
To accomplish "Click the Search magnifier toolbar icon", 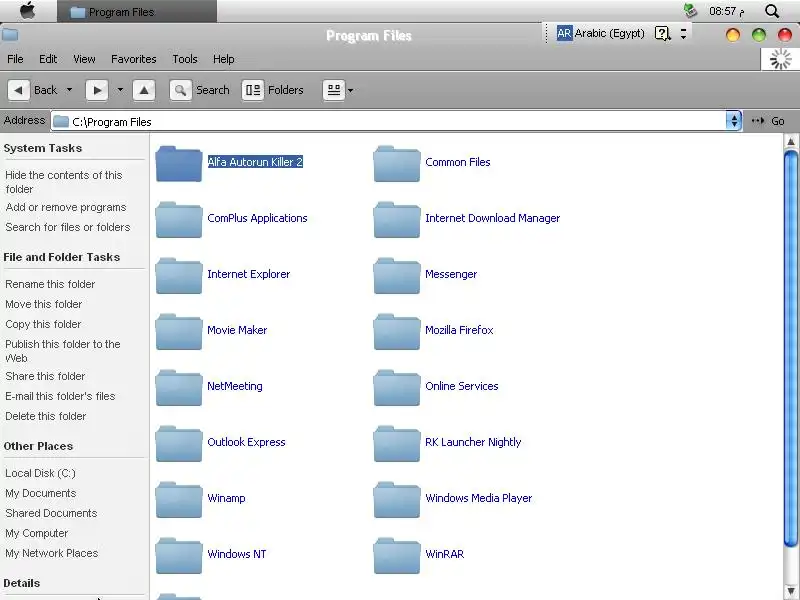I will tap(180, 90).
